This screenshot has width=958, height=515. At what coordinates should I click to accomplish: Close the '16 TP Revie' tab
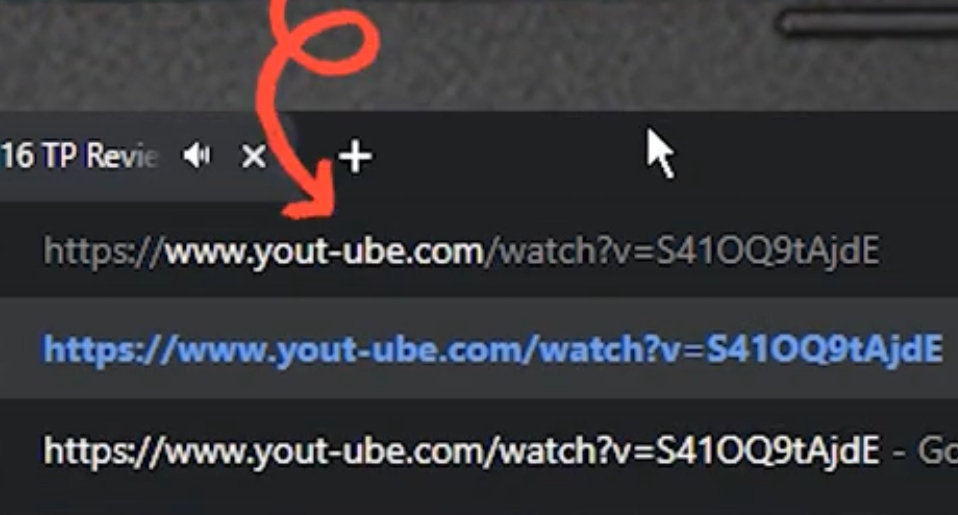pos(254,156)
